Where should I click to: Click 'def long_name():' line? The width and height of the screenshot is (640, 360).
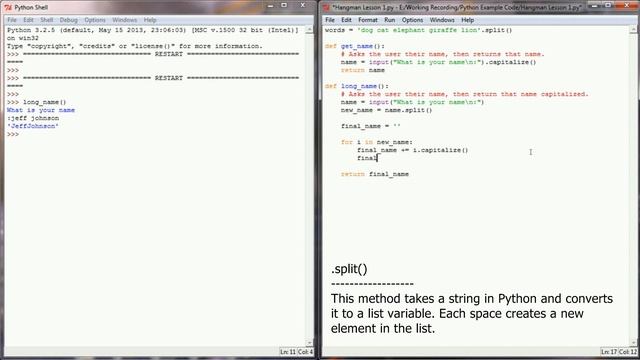(x=357, y=86)
